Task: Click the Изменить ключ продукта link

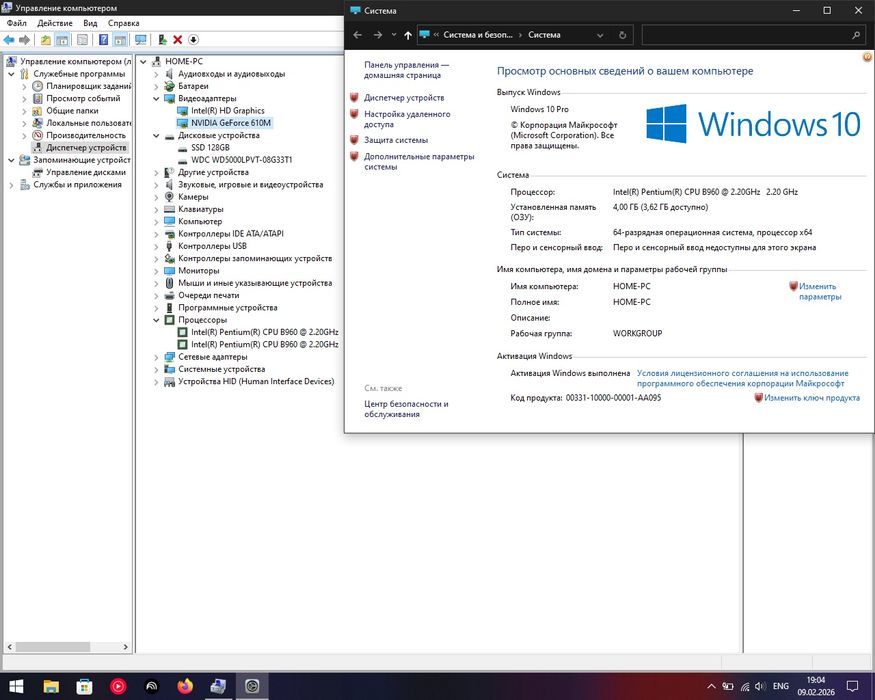Action: tap(811, 398)
